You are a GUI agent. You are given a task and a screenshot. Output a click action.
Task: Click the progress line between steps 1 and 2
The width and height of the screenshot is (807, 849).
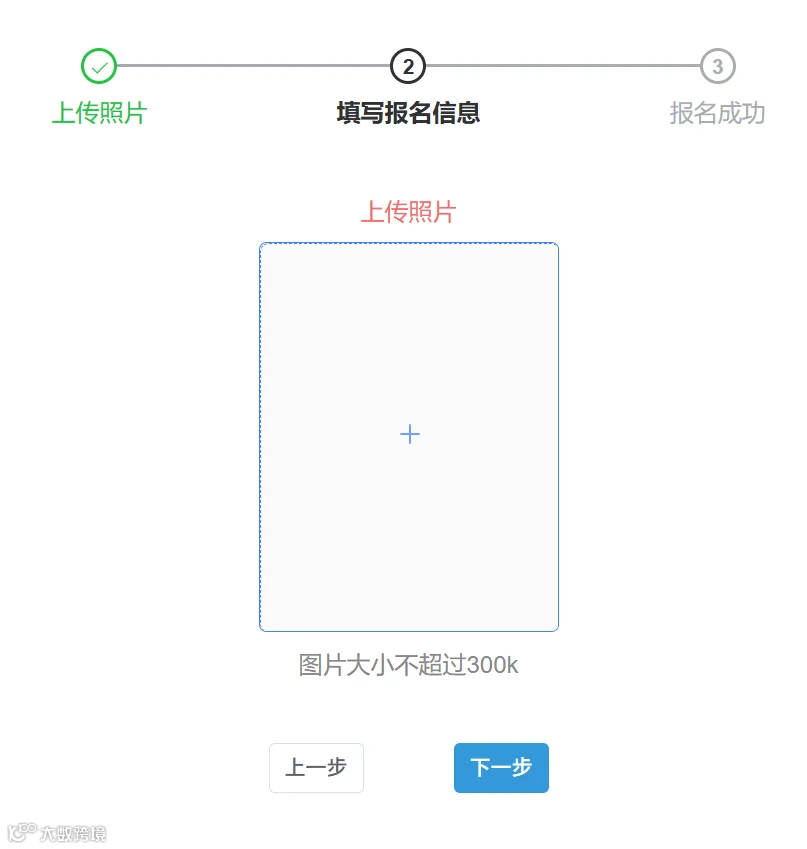pos(253,66)
